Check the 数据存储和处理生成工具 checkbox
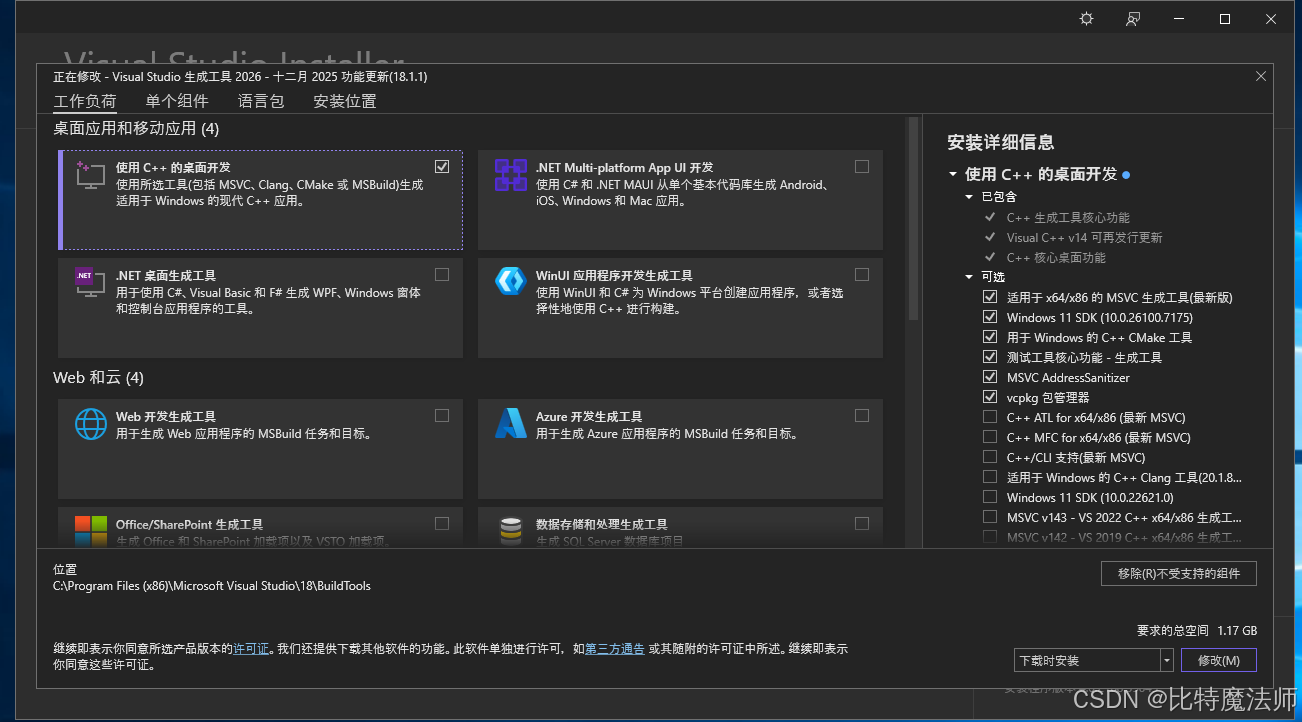Screen dimensions: 1302x722 (862, 523)
